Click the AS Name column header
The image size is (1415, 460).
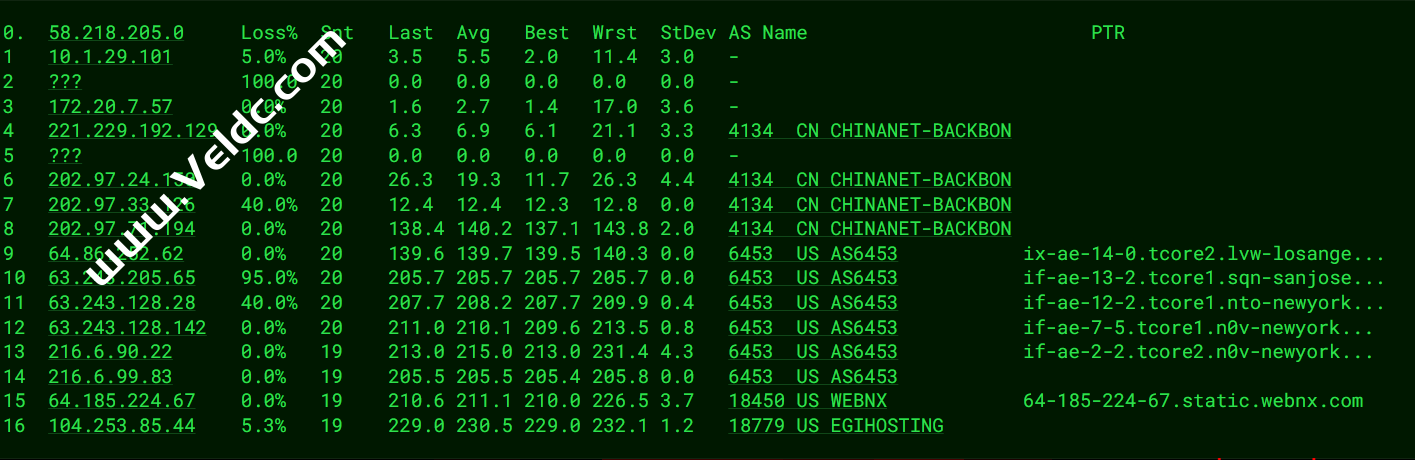coord(767,33)
